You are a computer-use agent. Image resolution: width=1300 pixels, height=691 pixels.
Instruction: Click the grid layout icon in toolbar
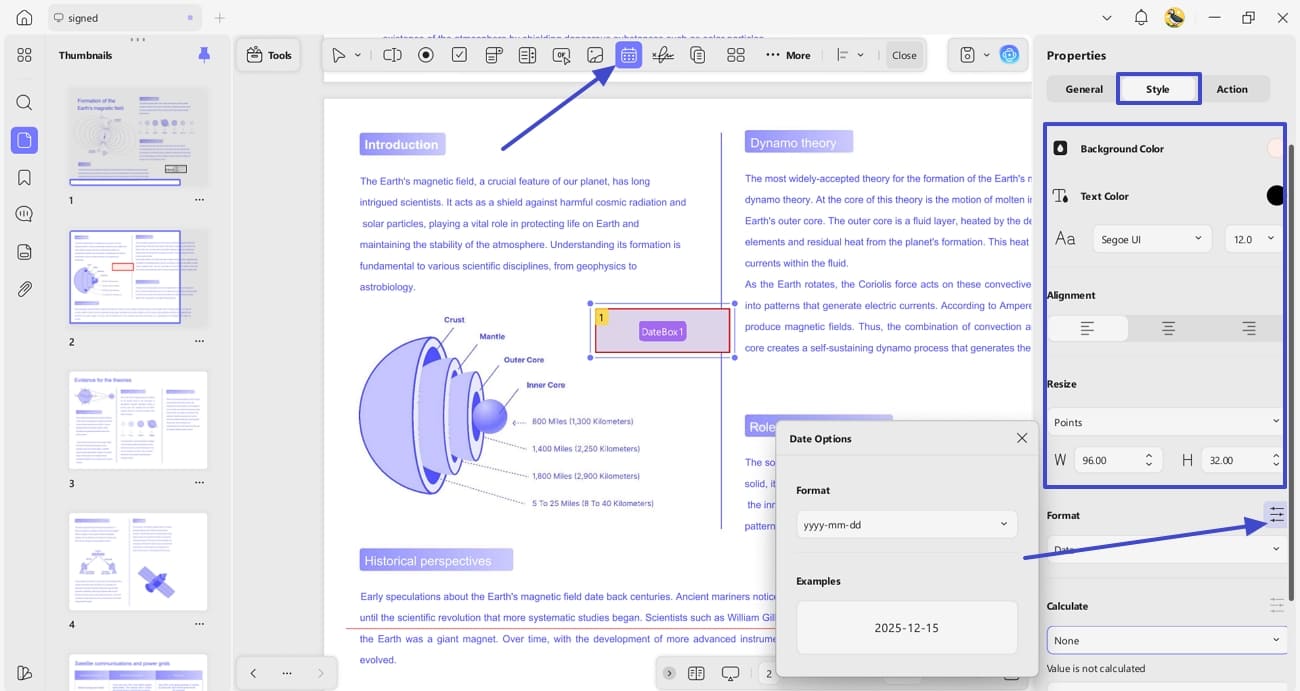coord(736,55)
